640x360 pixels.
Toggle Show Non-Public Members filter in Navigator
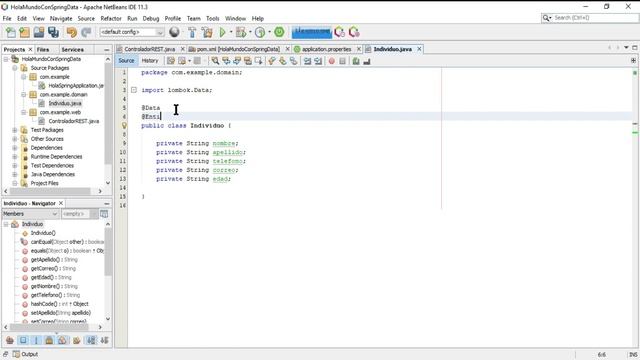(x=49, y=340)
